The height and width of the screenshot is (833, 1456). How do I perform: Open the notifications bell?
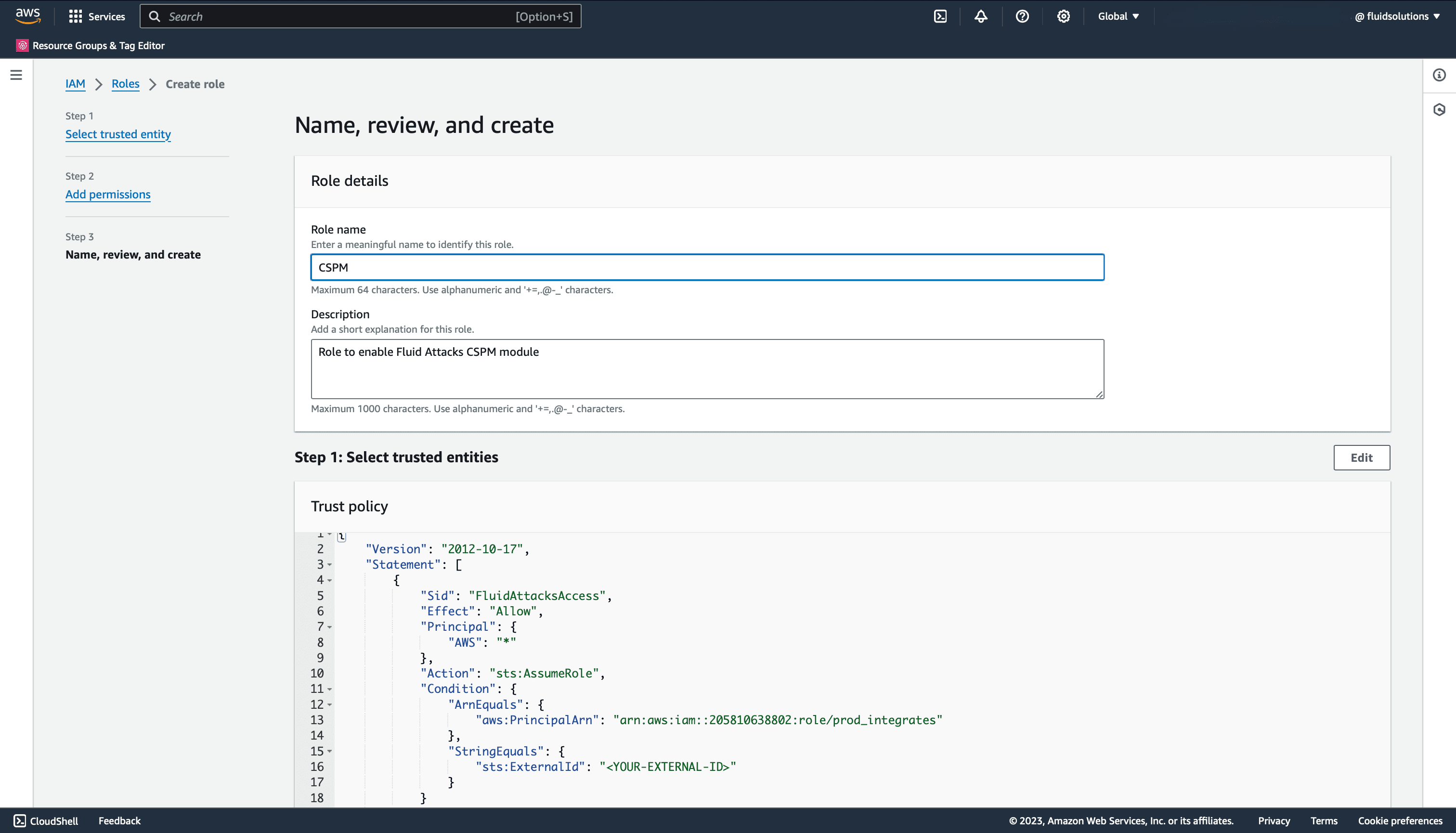click(x=981, y=16)
